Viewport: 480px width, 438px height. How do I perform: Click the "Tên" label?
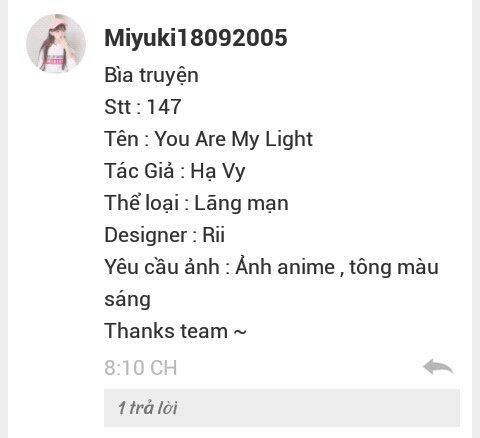[x=121, y=139]
